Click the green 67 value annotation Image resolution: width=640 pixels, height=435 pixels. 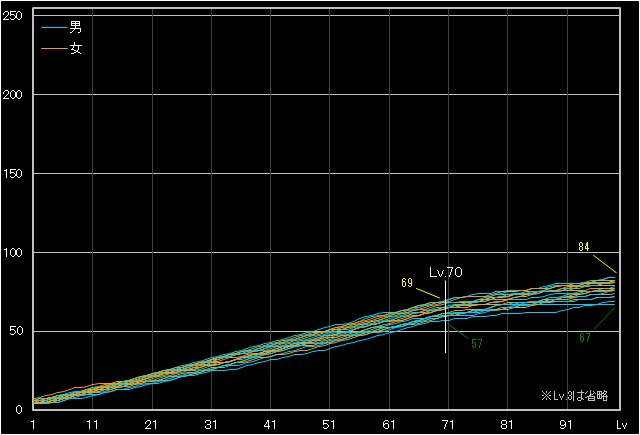(x=585, y=337)
